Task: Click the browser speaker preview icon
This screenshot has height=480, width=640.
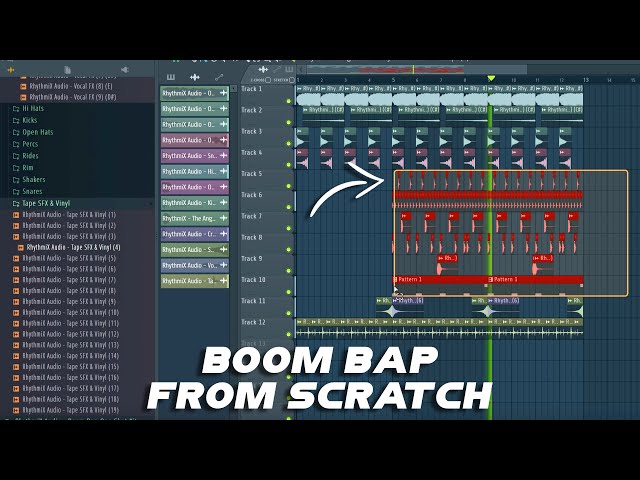Action: (x=125, y=70)
